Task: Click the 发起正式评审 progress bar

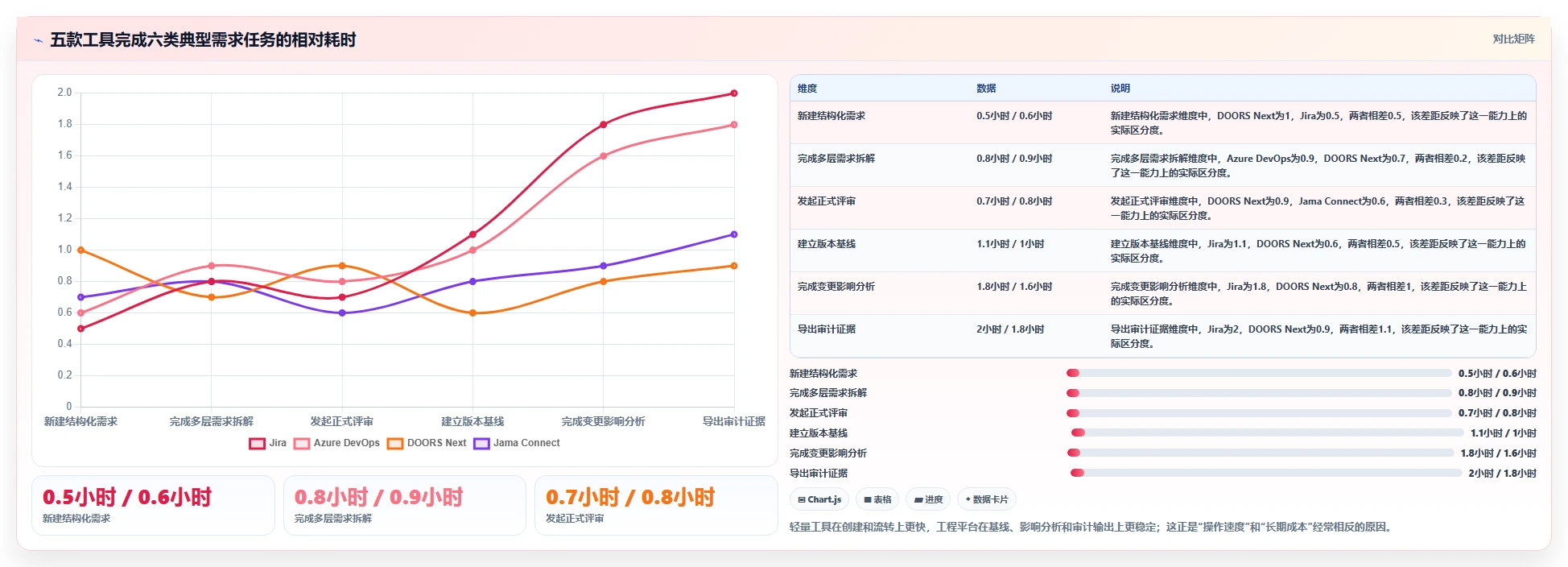Action: tap(1259, 413)
